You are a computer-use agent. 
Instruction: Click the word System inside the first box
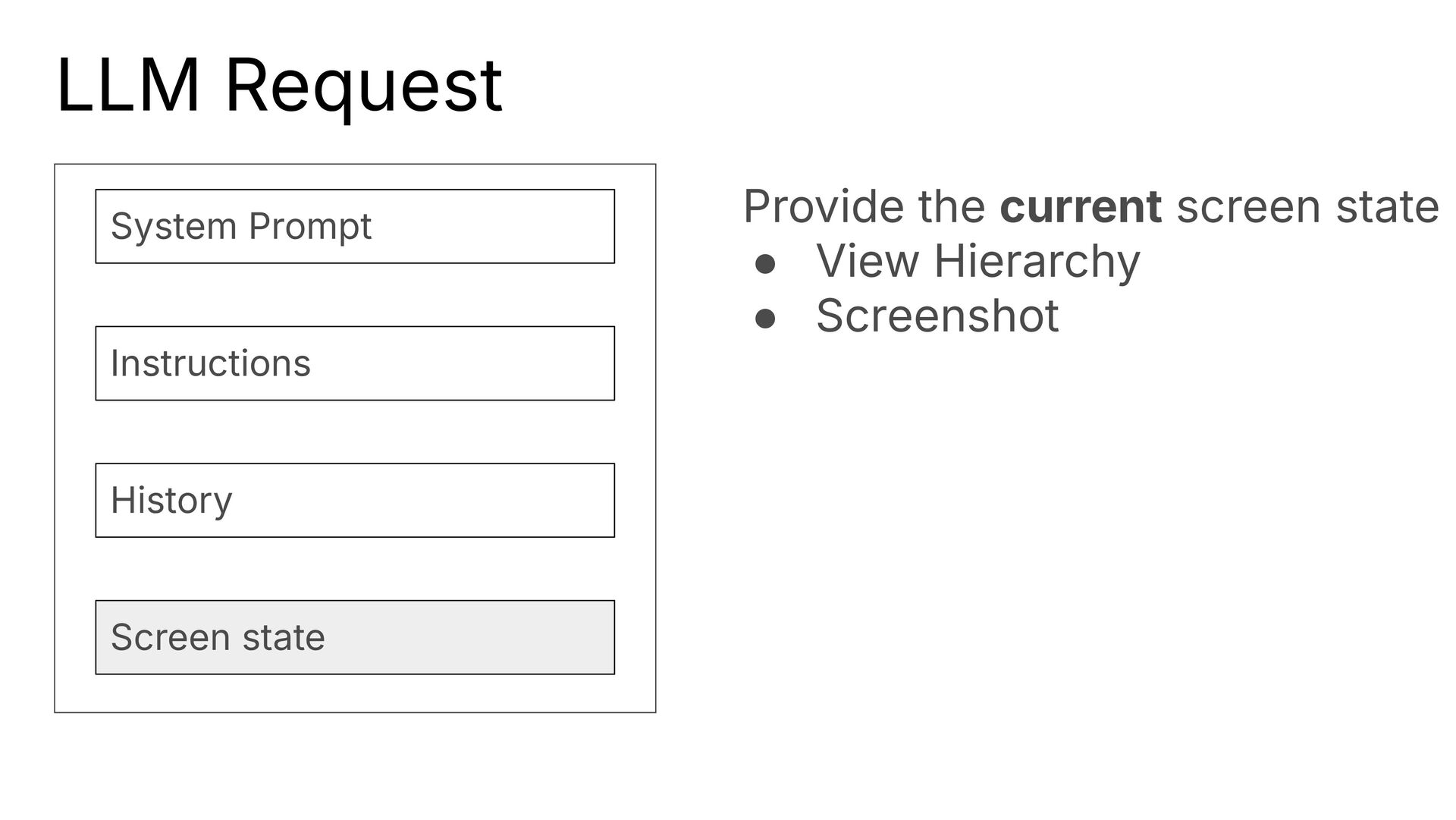point(174,228)
